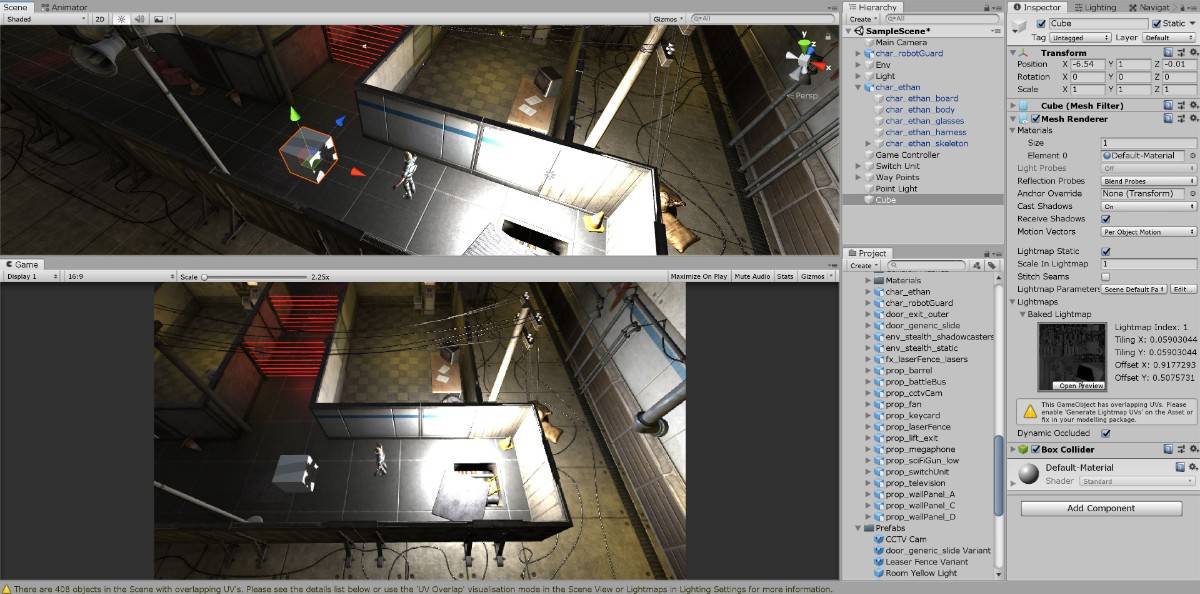Open Cube (Mesh Filter) help icon
Viewport: 1200px width, 594px height.
click(1168, 105)
